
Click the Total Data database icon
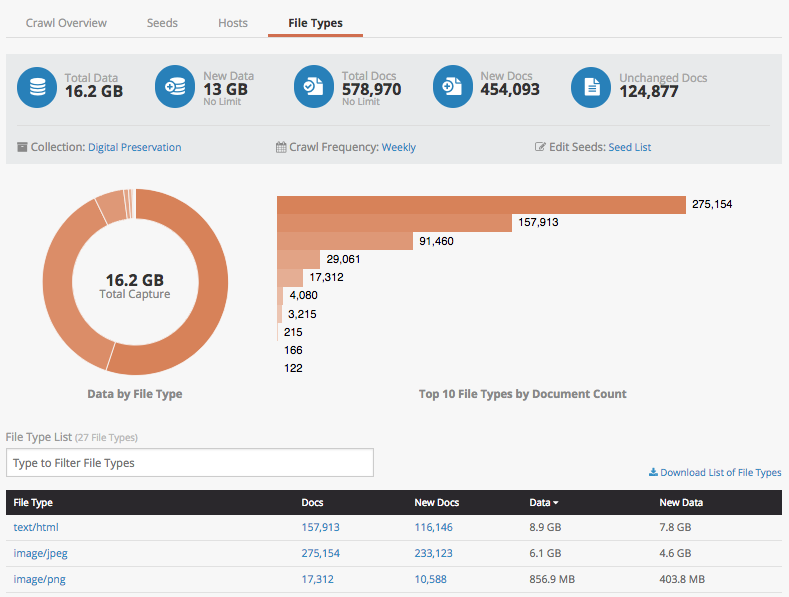tap(38, 87)
